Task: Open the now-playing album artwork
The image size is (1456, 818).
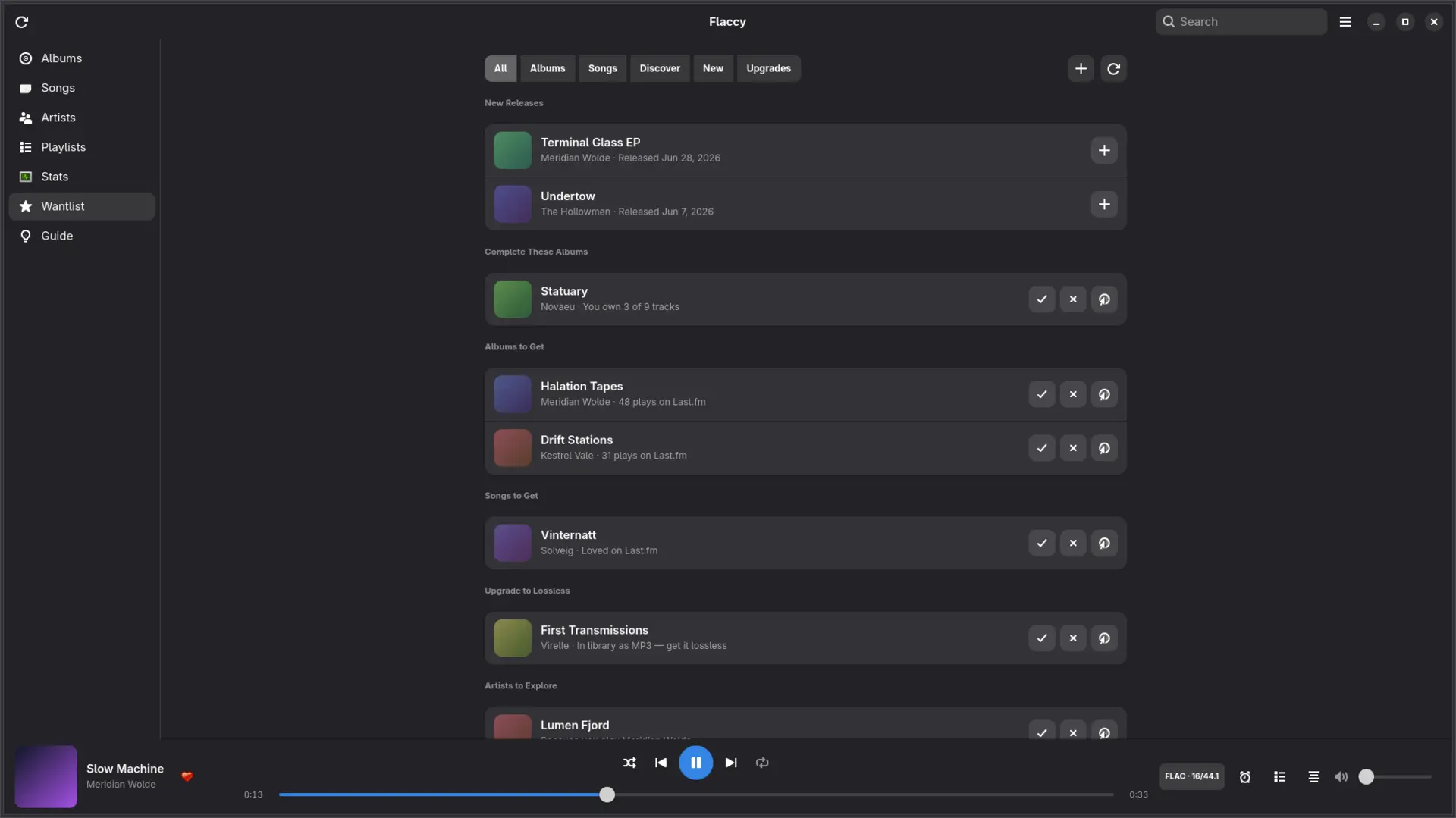Action: 45,776
